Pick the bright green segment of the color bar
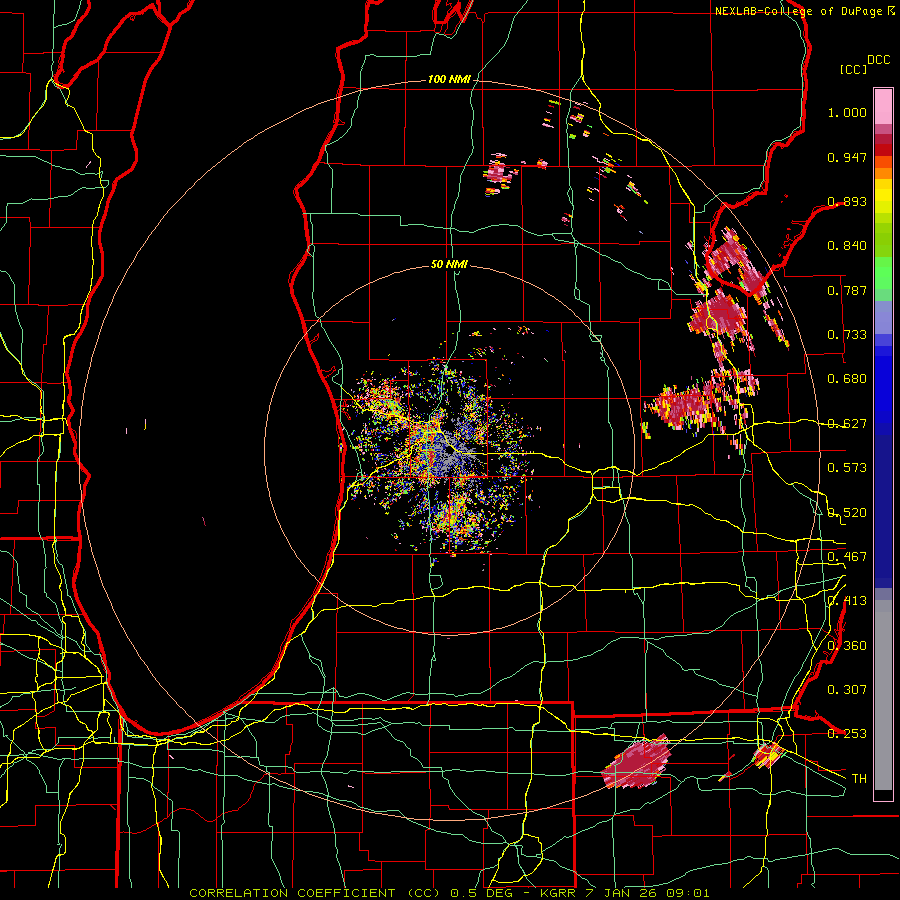This screenshot has height=900, width=900. click(x=883, y=273)
